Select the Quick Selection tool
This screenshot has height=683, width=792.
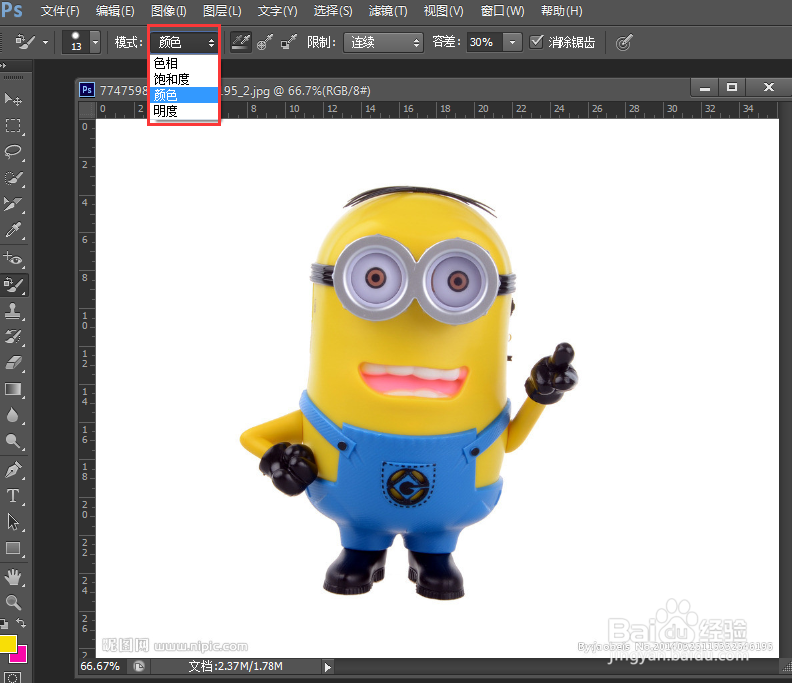coord(13,178)
